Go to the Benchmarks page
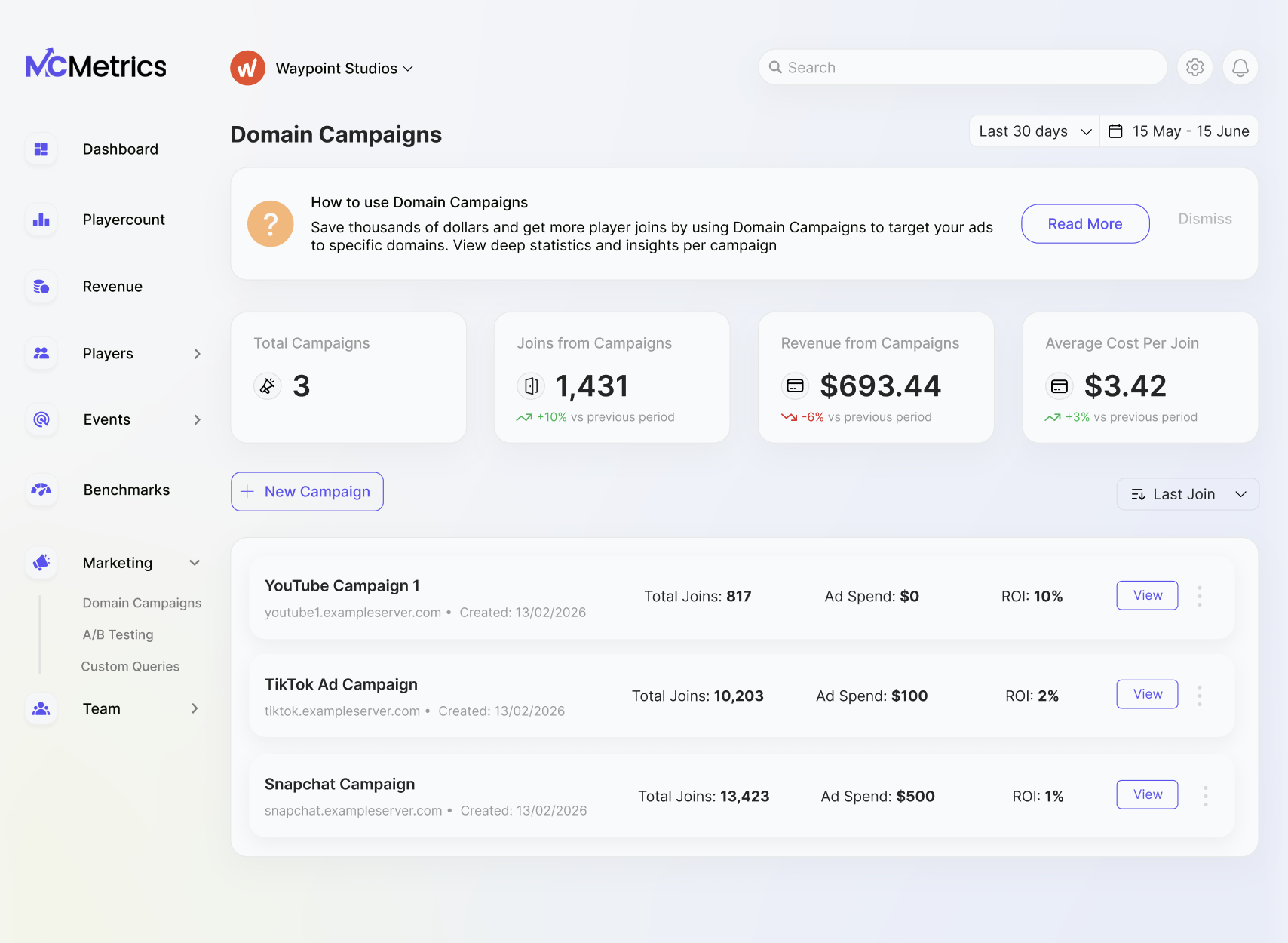This screenshot has width=1288, height=943. (127, 490)
